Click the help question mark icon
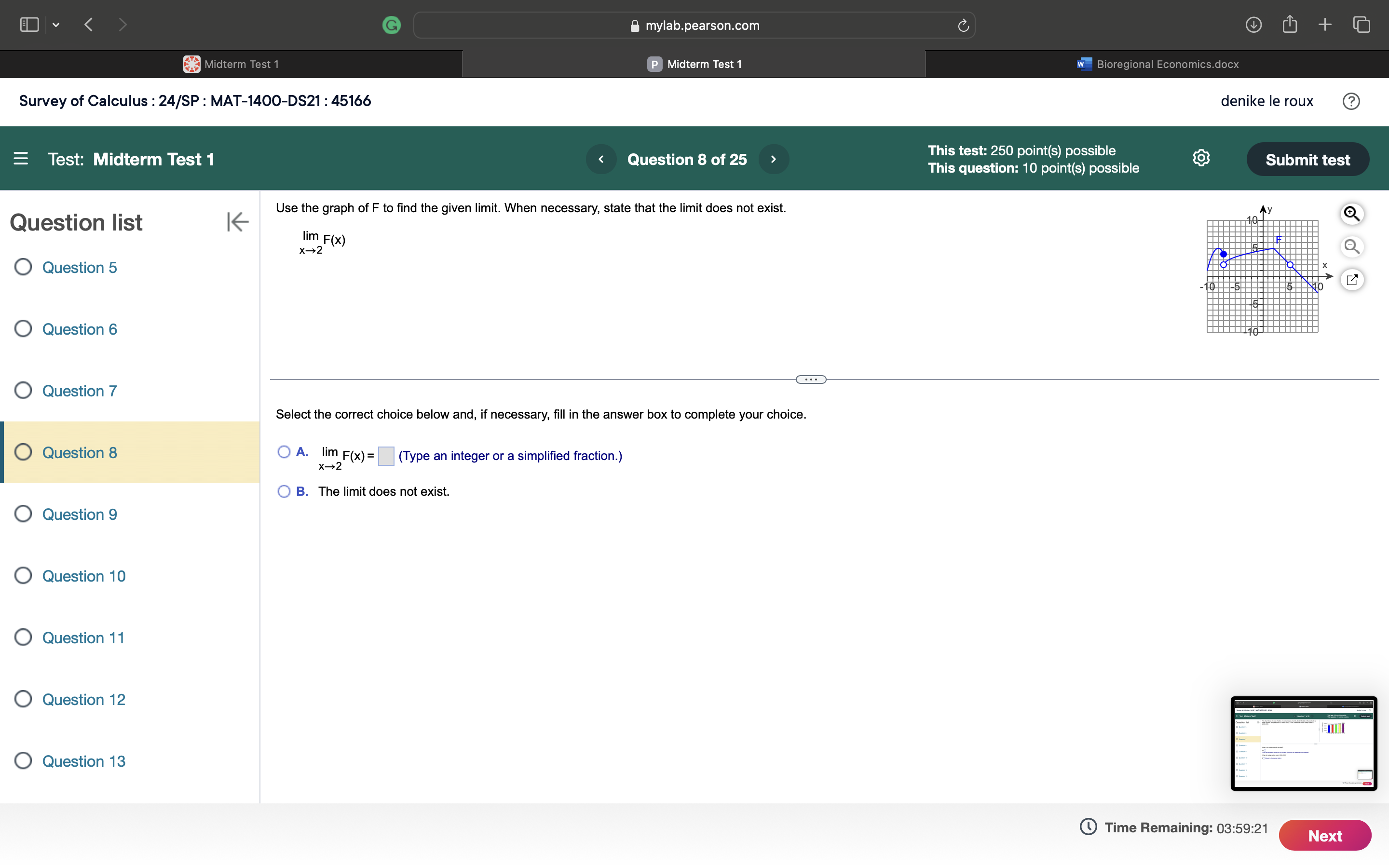1389x868 pixels. point(1350,101)
